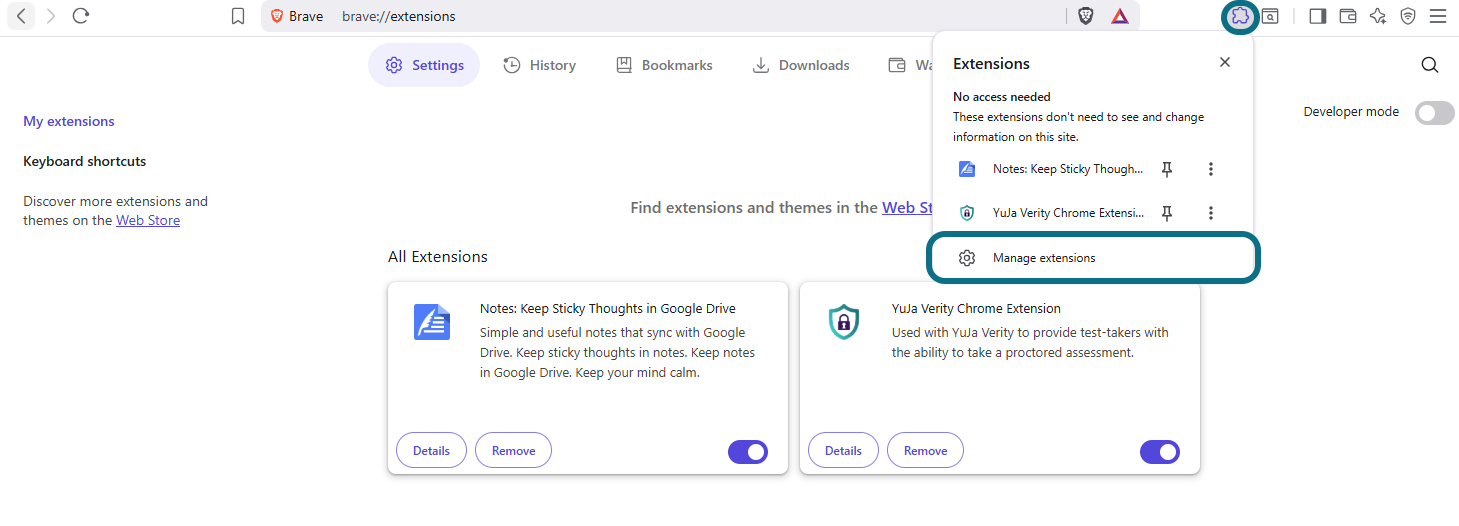Open the Web Store link in sidebar

tap(148, 220)
